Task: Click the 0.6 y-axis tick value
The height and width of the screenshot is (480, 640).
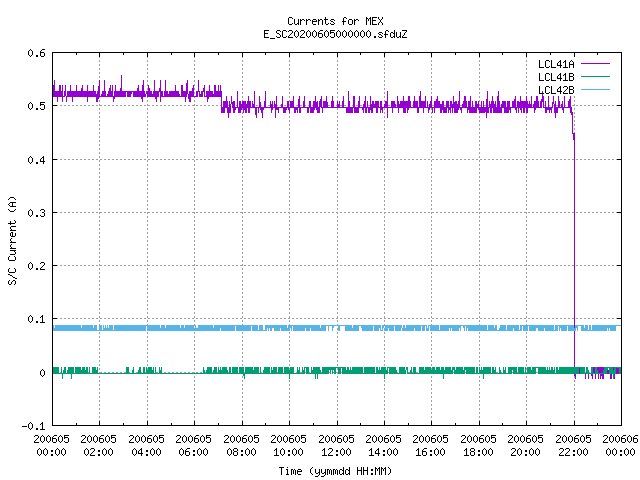Action: pos(36,53)
